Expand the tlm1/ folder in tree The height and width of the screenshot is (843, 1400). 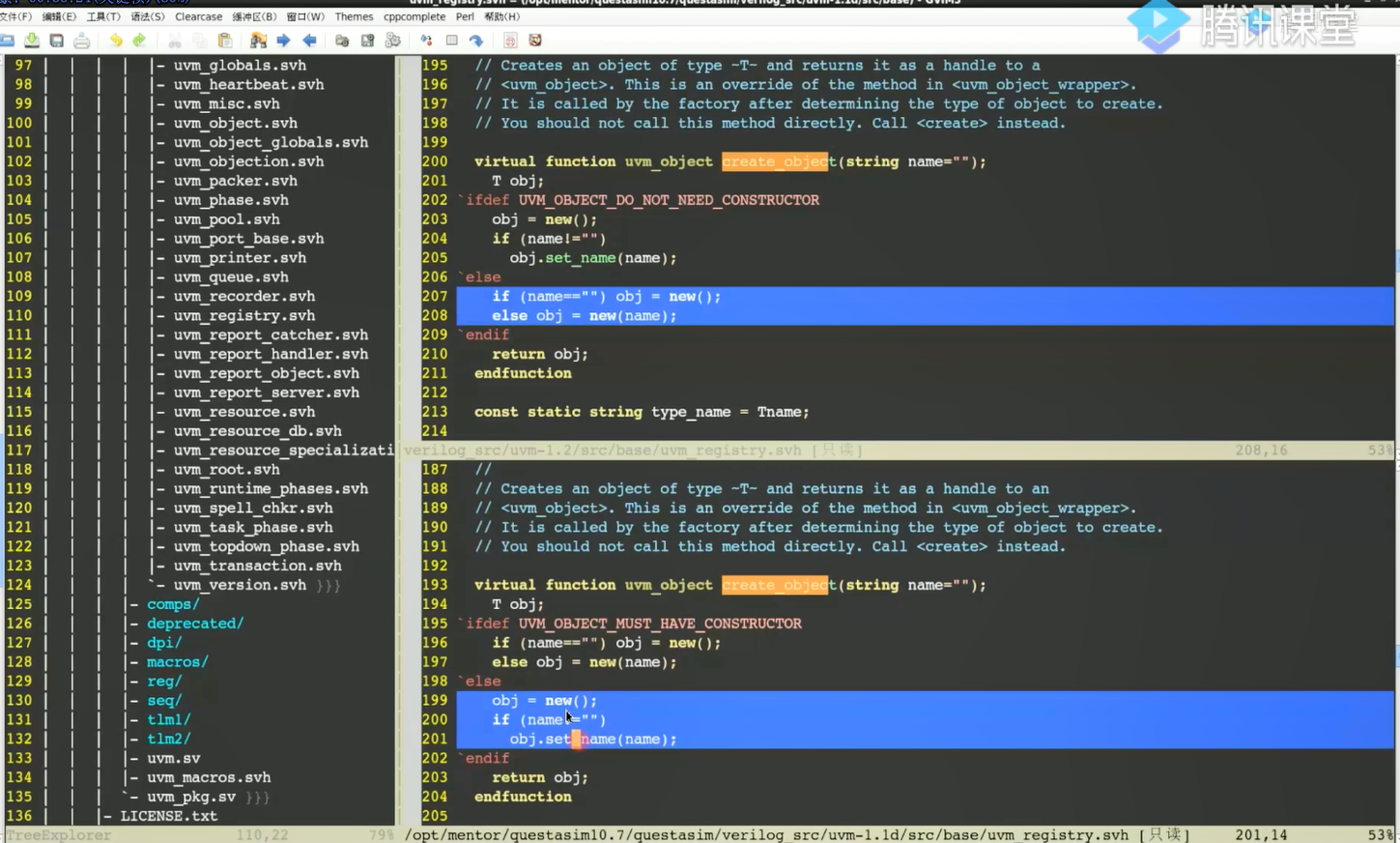(x=169, y=719)
